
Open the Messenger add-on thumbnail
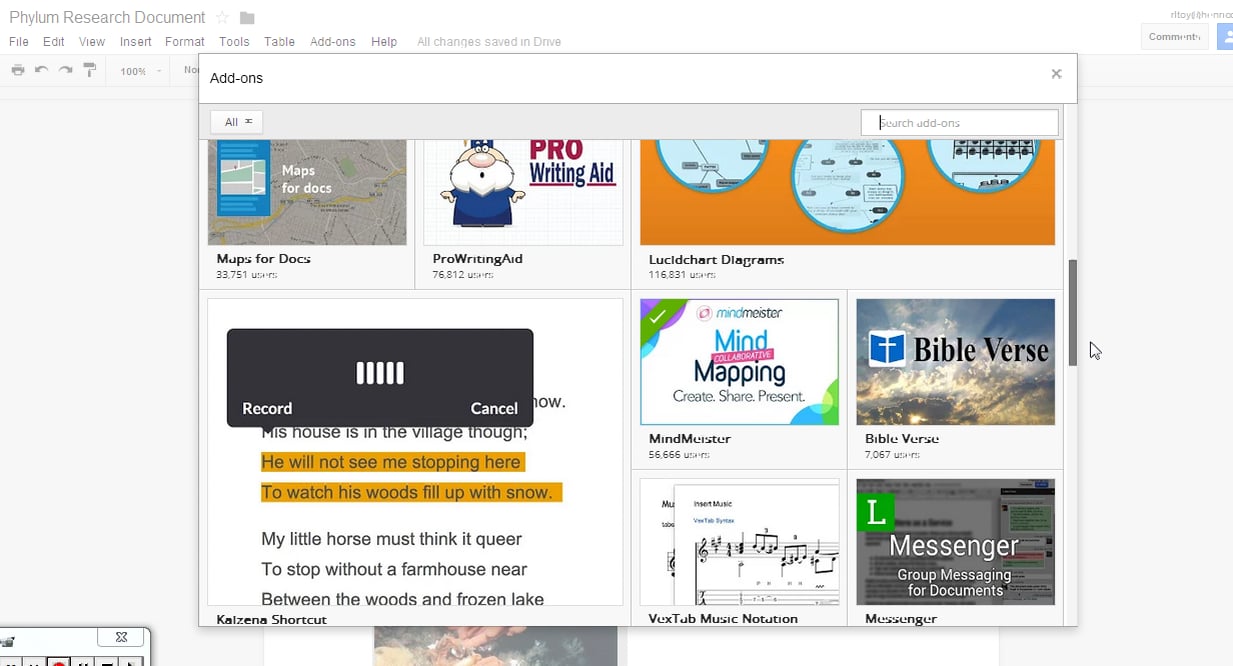click(x=955, y=542)
